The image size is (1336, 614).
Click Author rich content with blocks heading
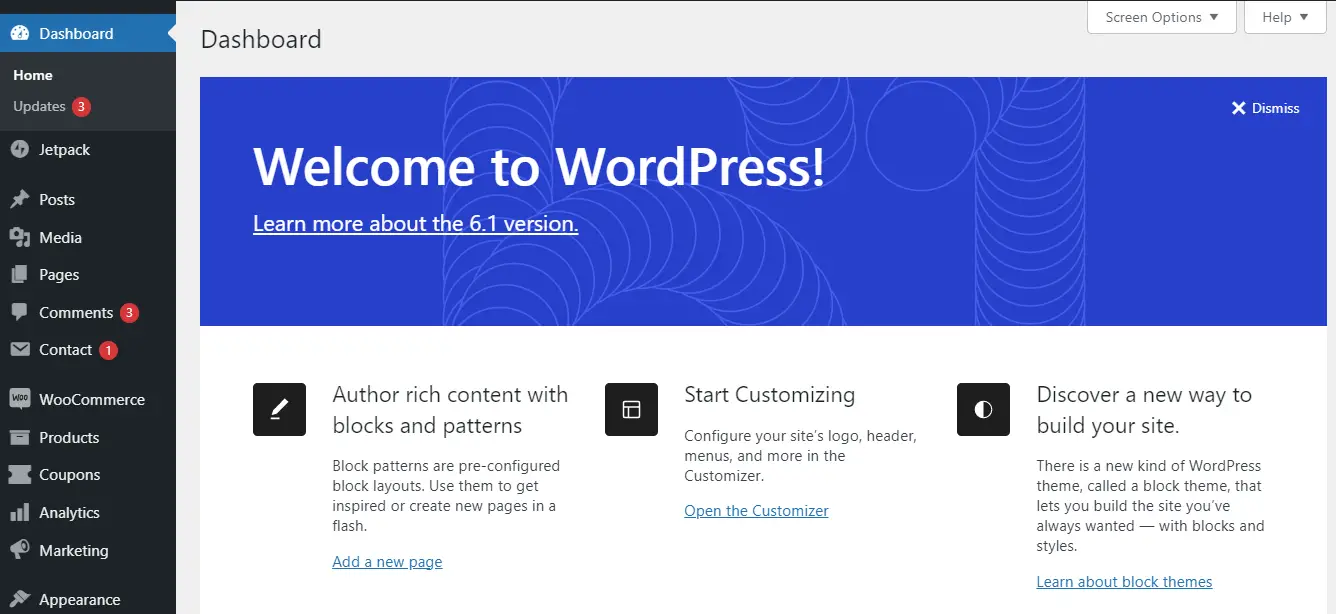450,410
